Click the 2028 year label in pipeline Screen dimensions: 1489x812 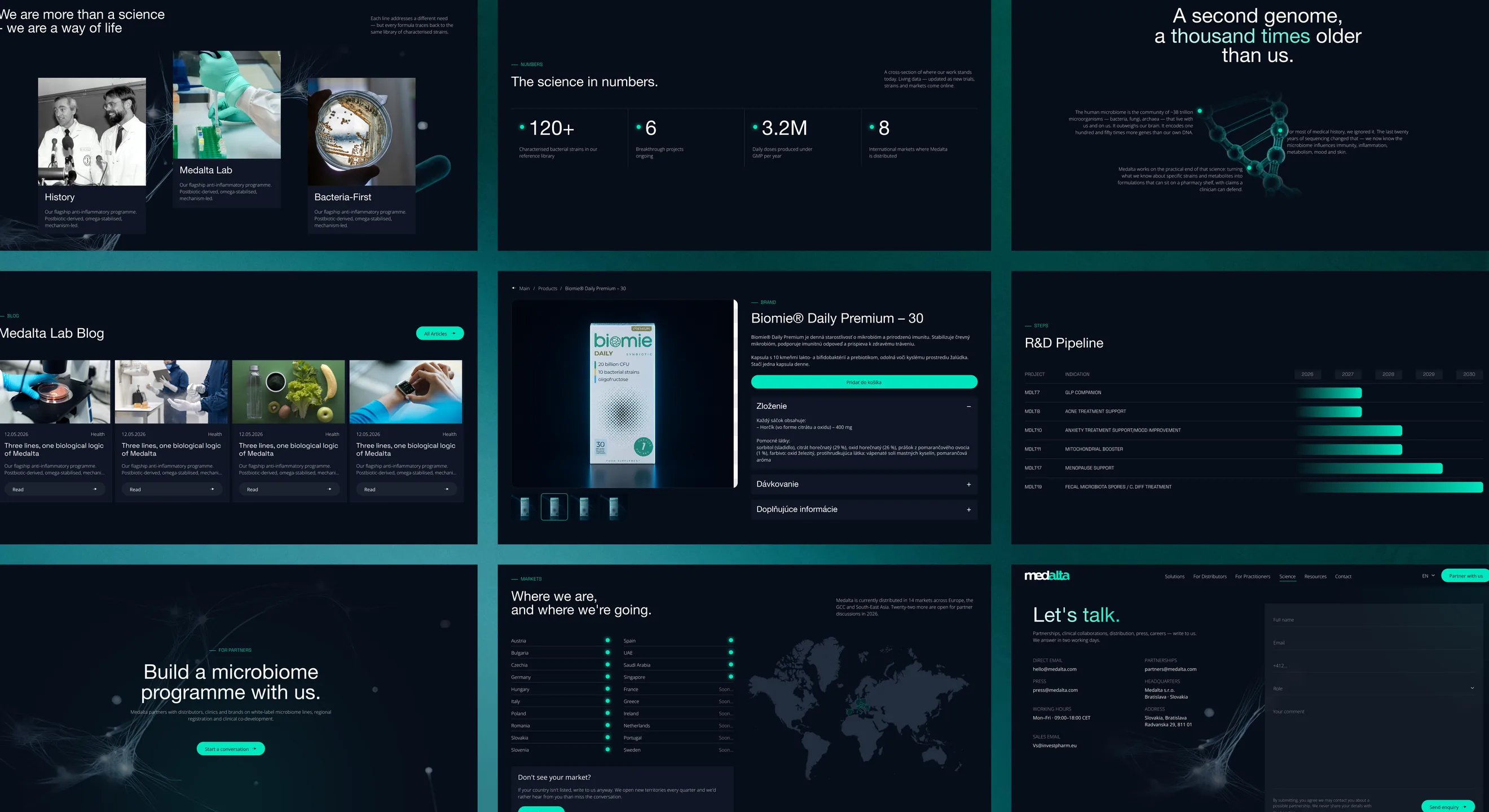pos(1388,374)
